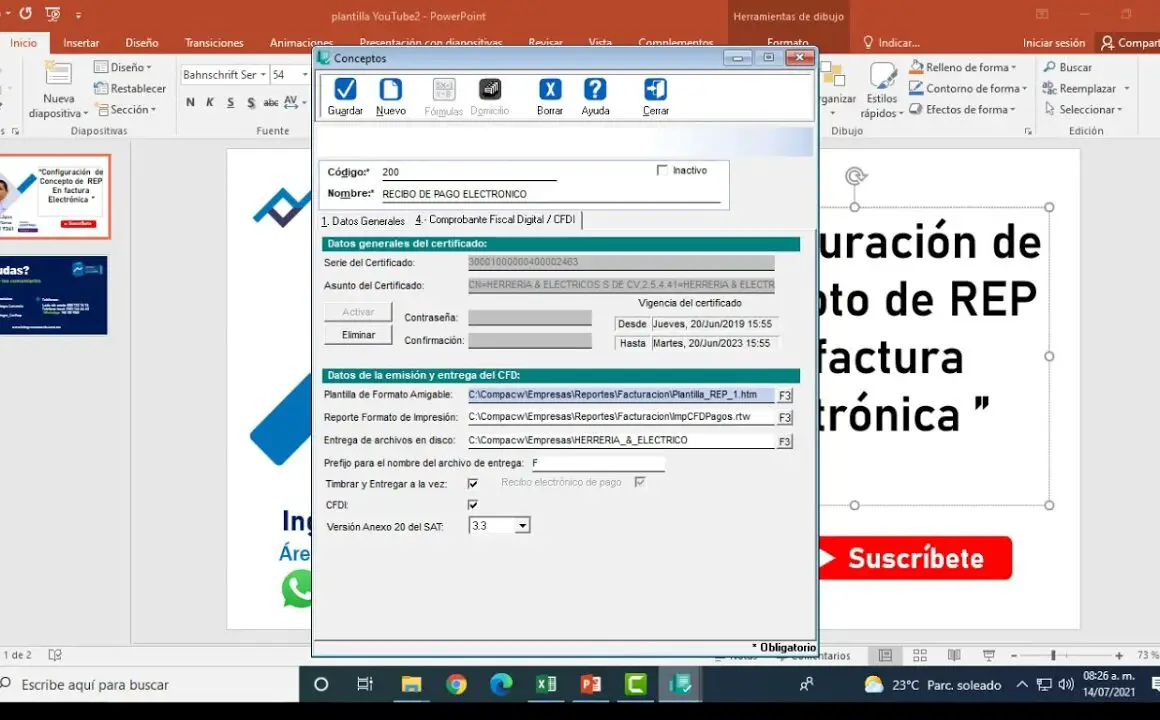Open Task View on the taskbar
This screenshot has width=1160, height=720.
(365, 684)
